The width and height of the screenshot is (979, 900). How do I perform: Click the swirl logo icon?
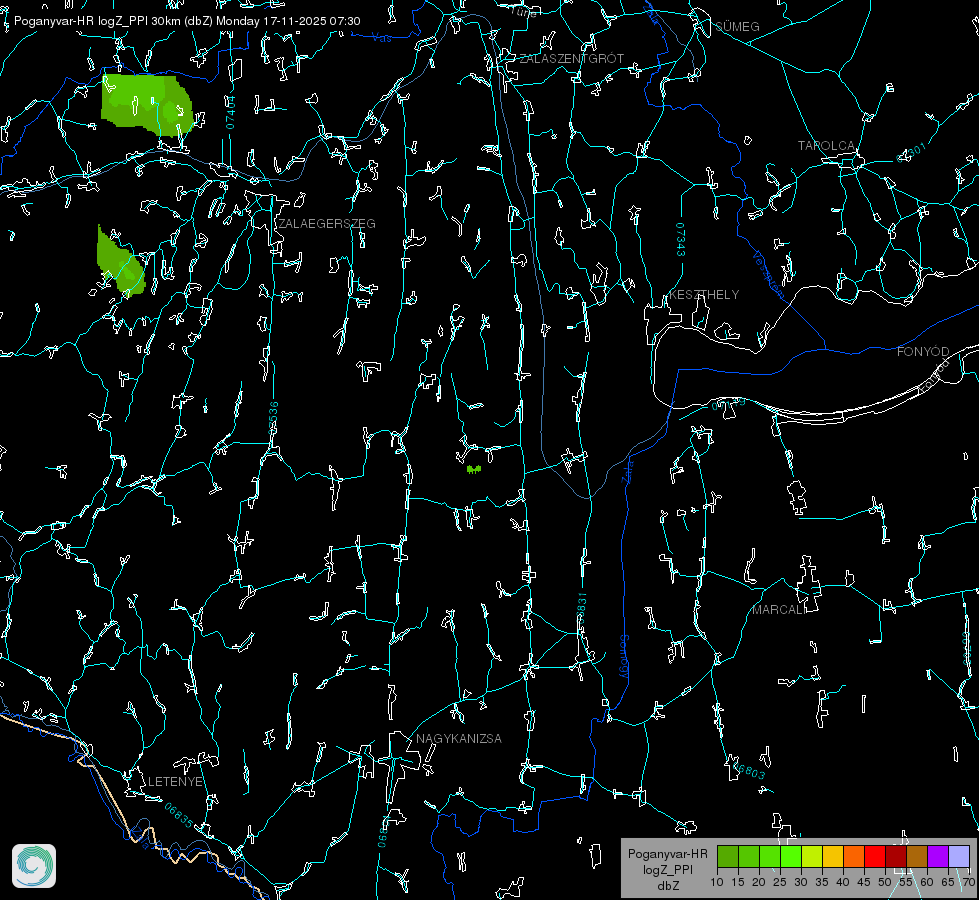tap(34, 866)
